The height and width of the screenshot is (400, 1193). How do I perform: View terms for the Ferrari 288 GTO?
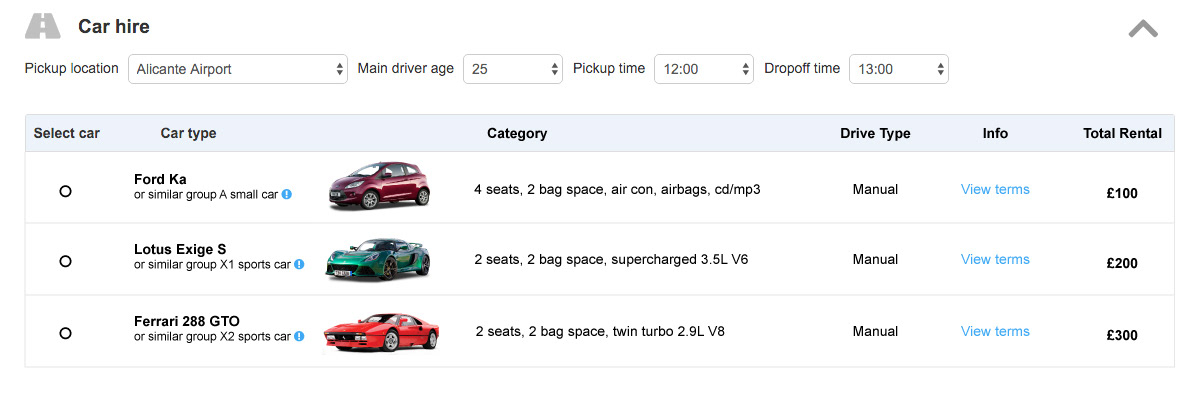pos(995,331)
